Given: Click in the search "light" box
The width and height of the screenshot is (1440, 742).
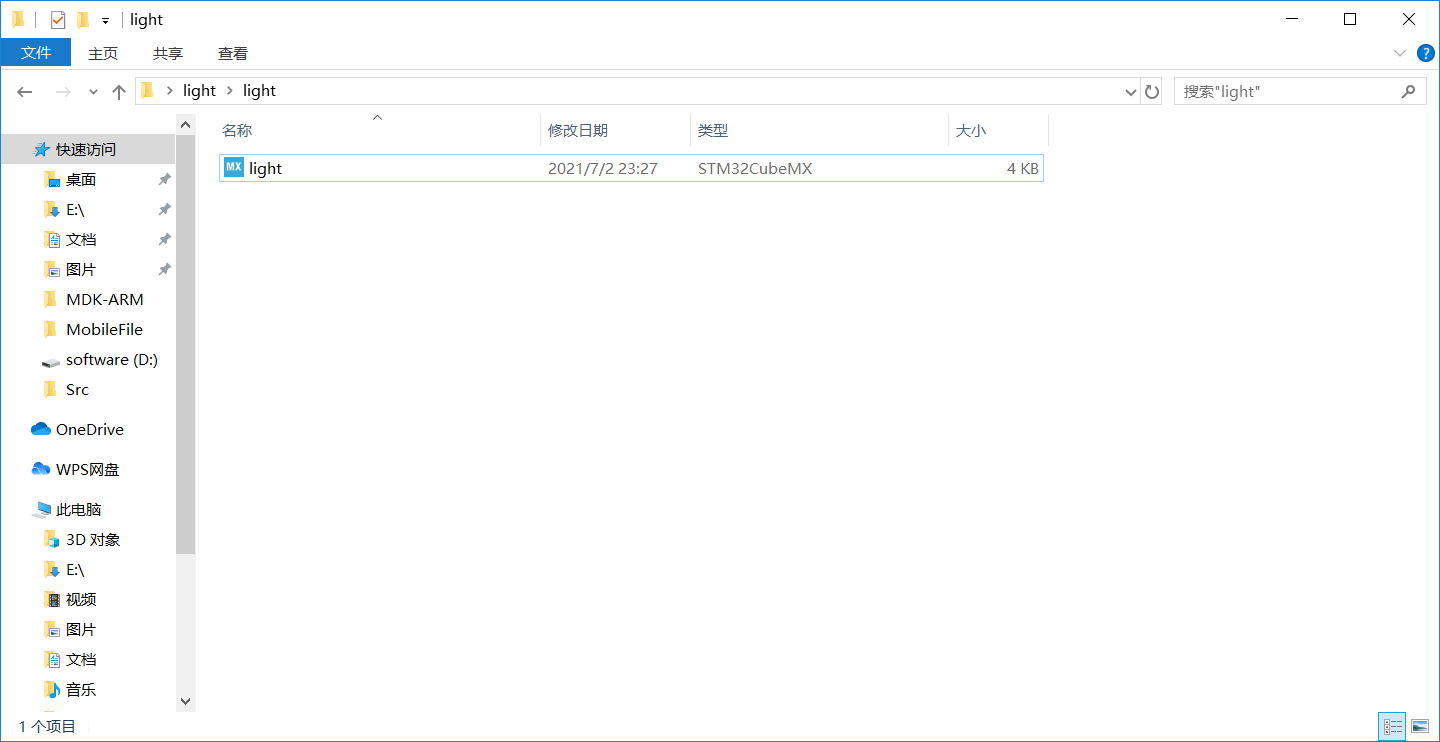Looking at the screenshot, I should [x=1300, y=91].
